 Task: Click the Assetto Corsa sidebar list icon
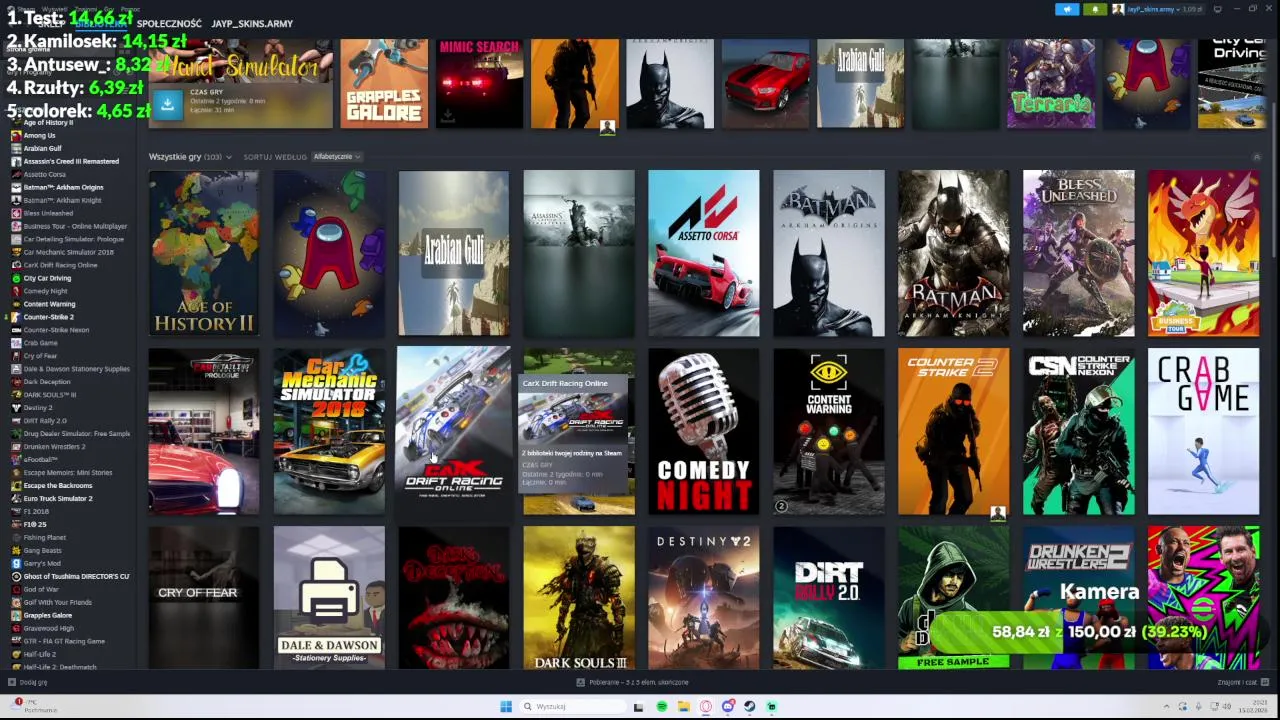16,174
